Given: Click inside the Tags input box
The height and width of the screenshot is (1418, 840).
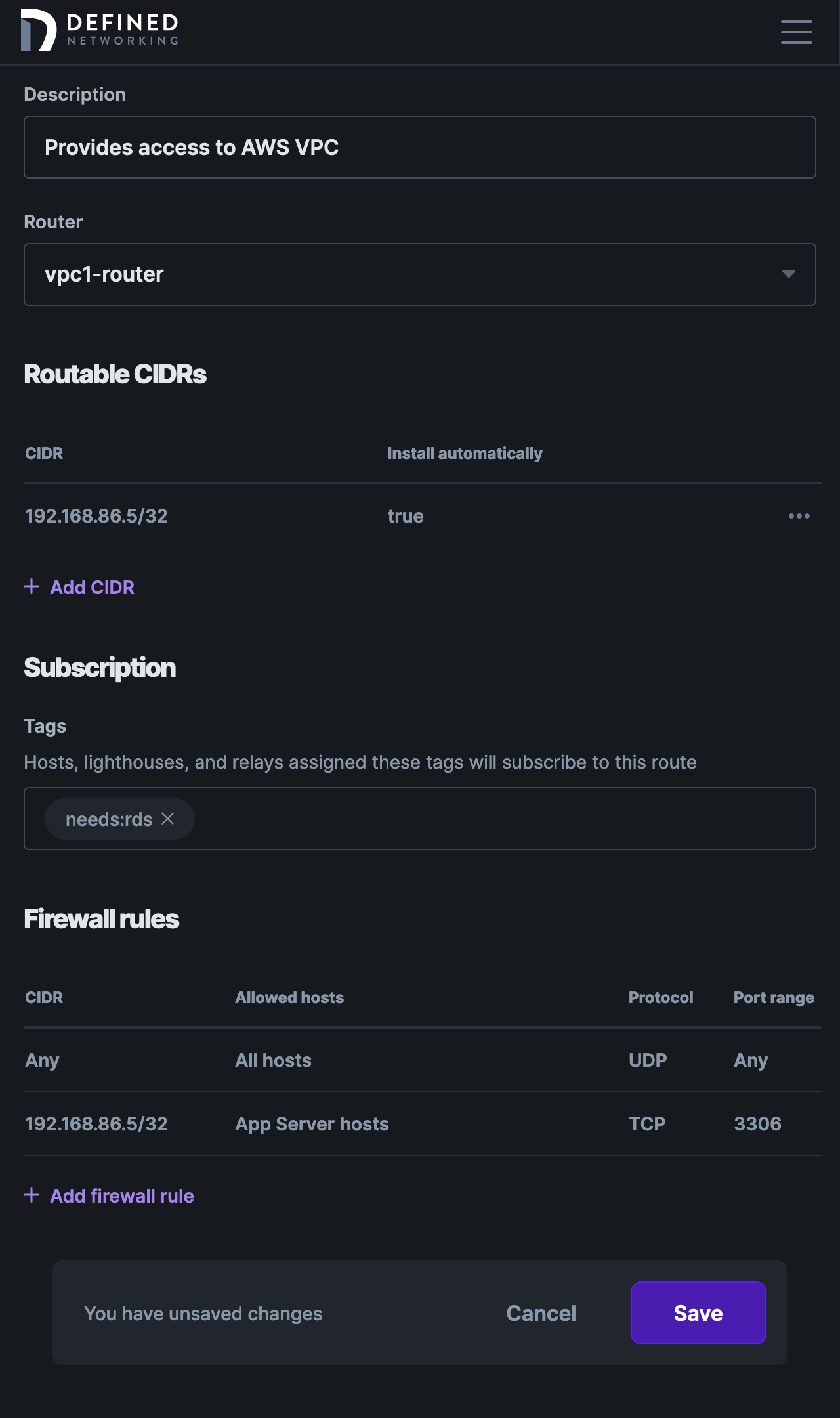Looking at the screenshot, I should coord(459,819).
